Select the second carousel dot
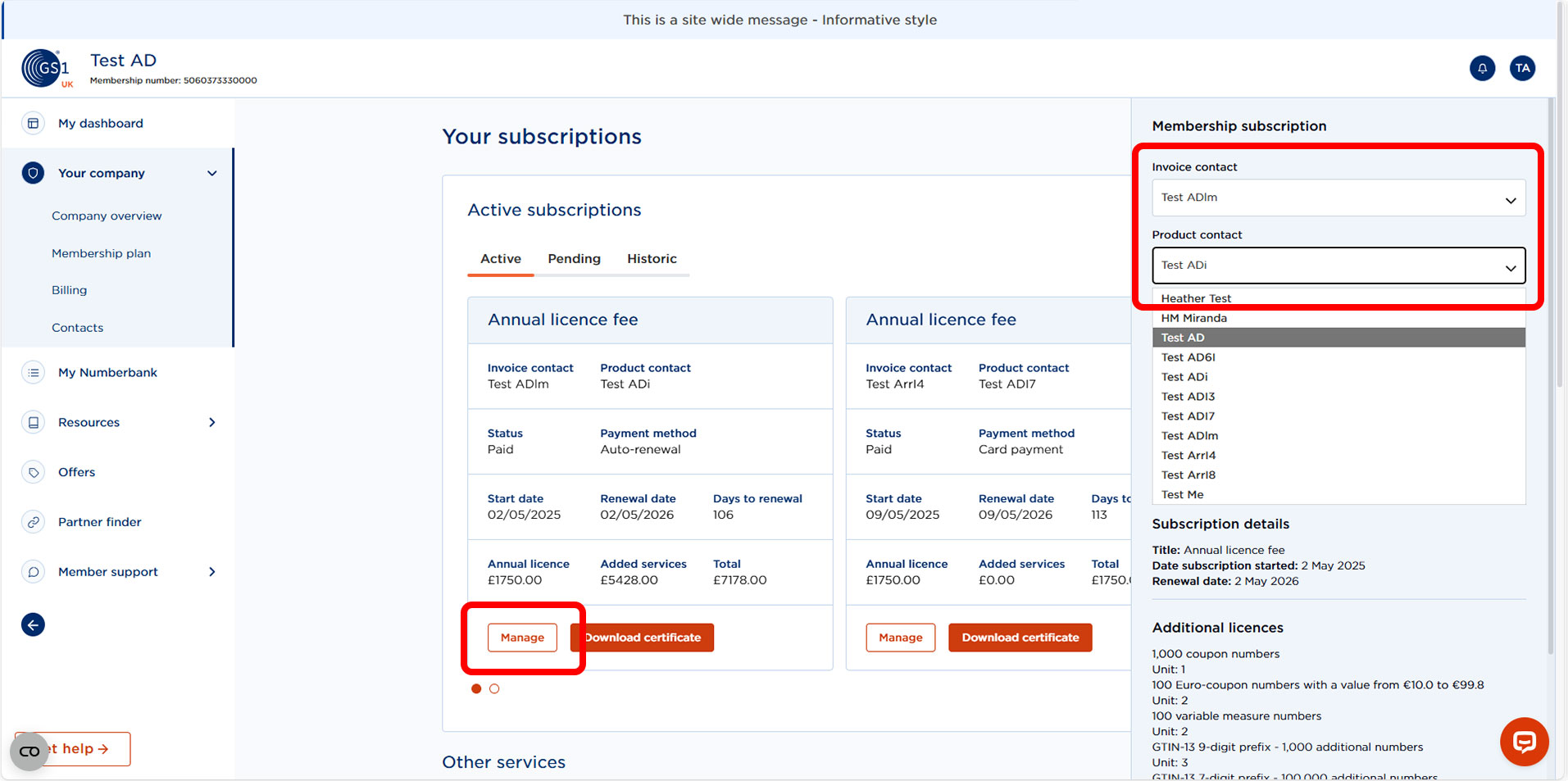Screen dimensions: 1568x781 click(494, 688)
